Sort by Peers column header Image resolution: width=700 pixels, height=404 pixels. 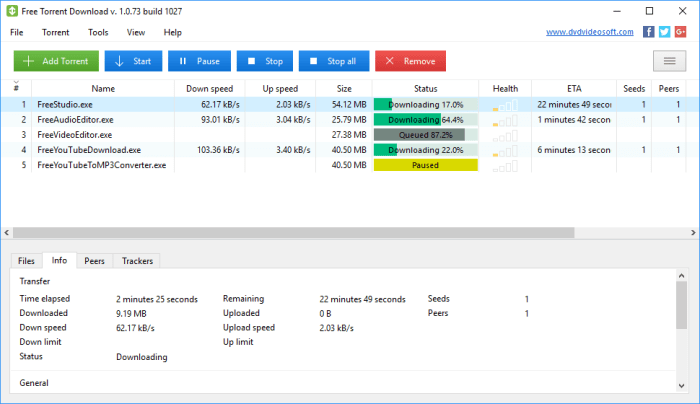point(669,88)
